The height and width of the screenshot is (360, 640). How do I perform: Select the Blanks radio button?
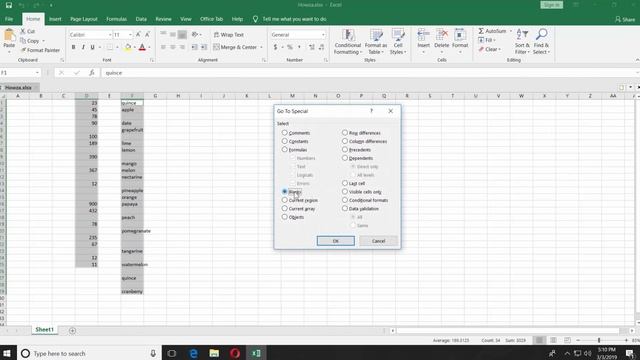point(284,191)
